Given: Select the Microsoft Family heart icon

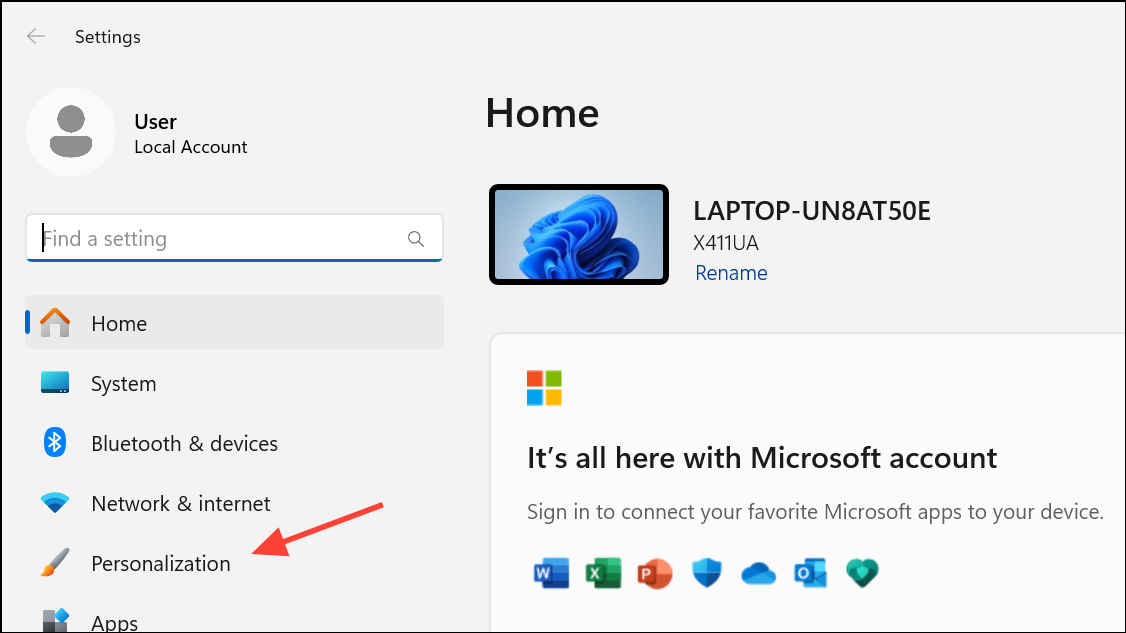Looking at the screenshot, I should click(x=862, y=572).
